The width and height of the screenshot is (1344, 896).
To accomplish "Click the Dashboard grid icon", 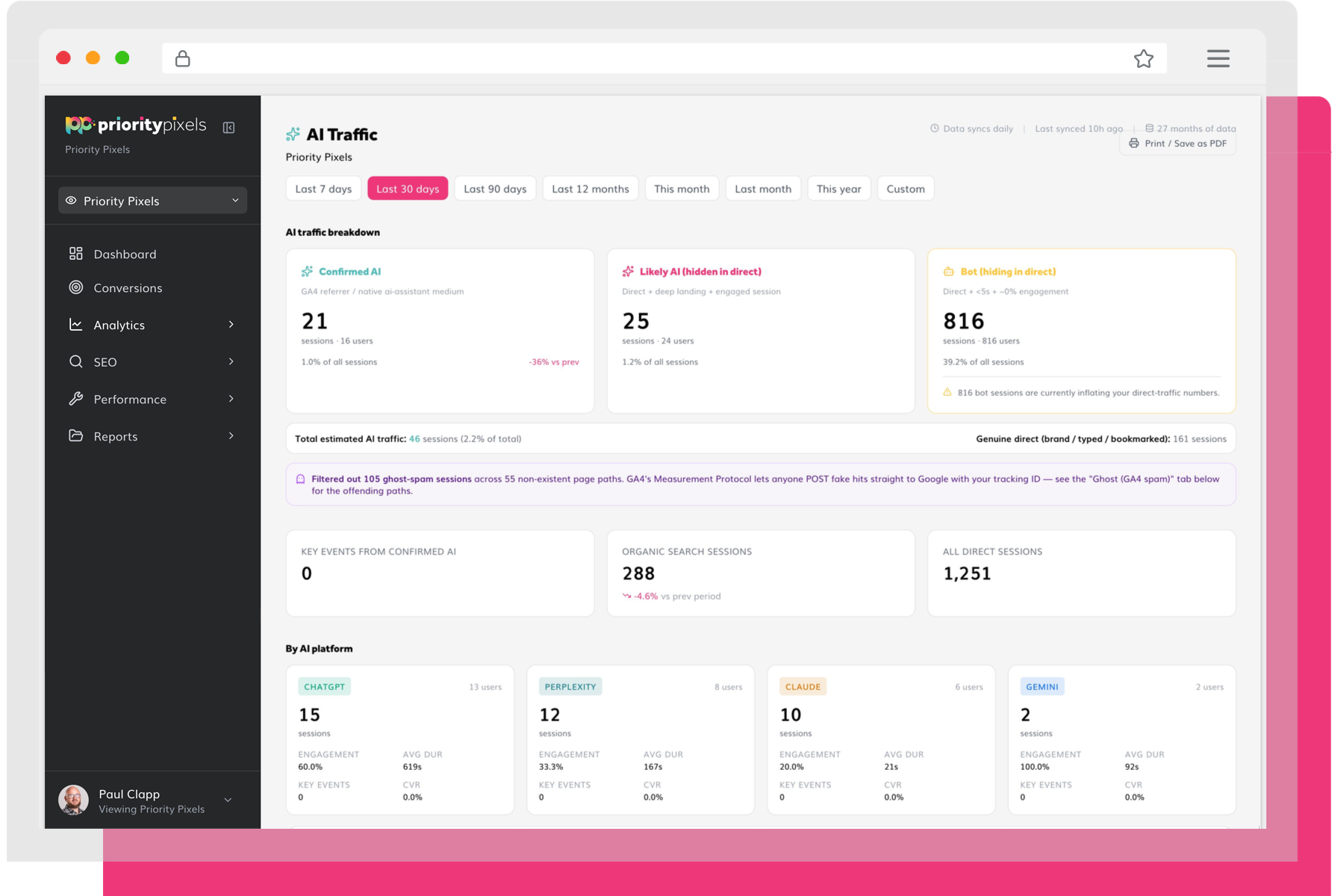I will pos(76,254).
